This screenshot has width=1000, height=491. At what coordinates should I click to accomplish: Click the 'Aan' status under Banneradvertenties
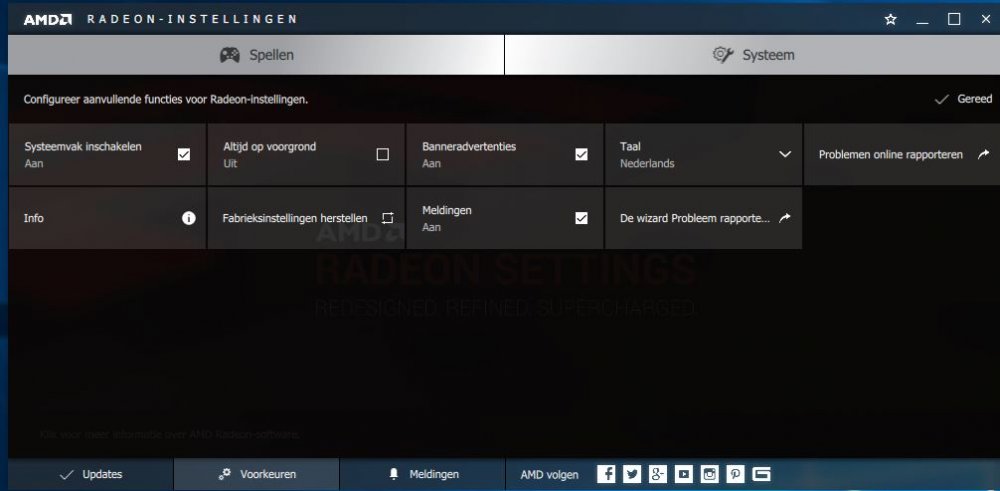431,163
